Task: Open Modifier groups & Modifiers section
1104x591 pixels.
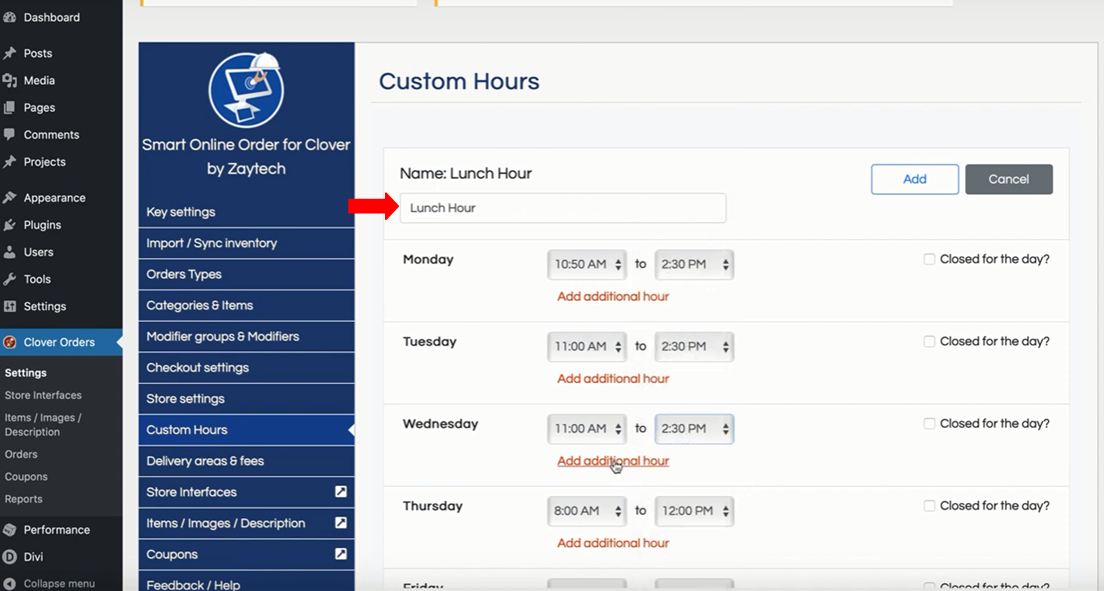Action: pyautogui.click(x=246, y=337)
